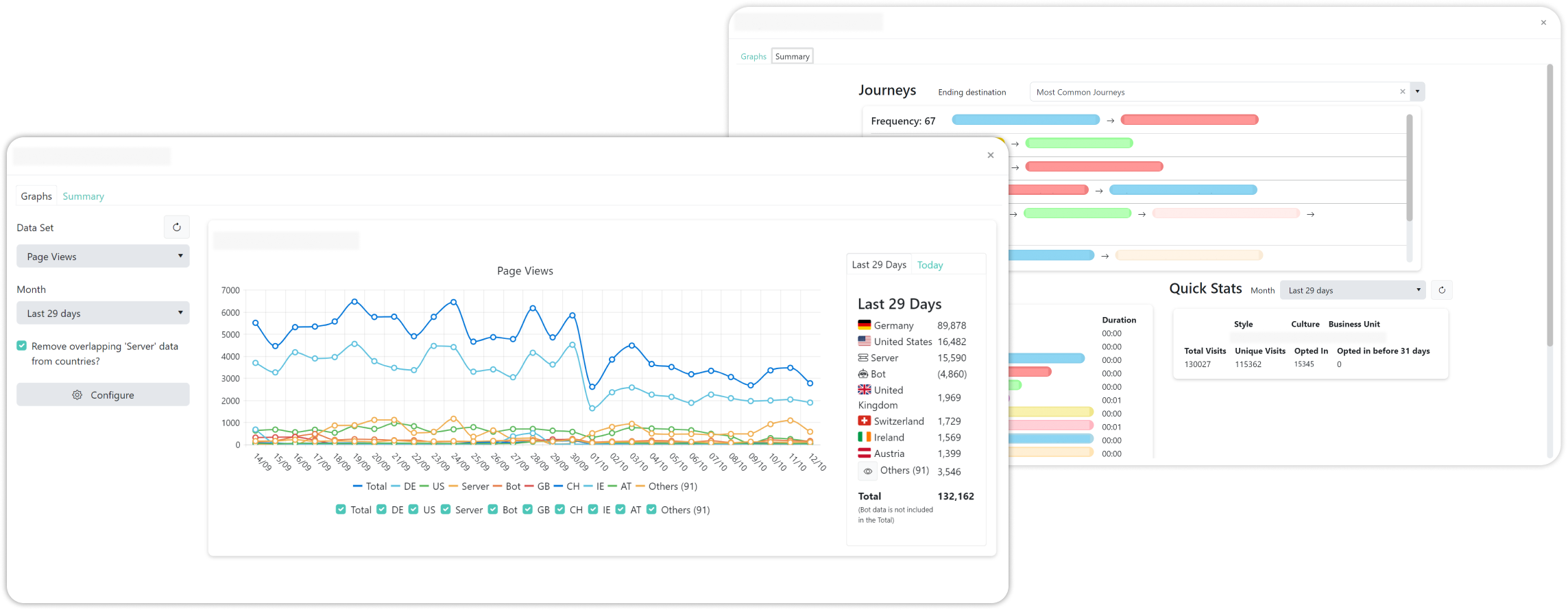Toggle the Total series checkbox
The width and height of the screenshot is (1568, 610).
pyautogui.click(x=341, y=509)
